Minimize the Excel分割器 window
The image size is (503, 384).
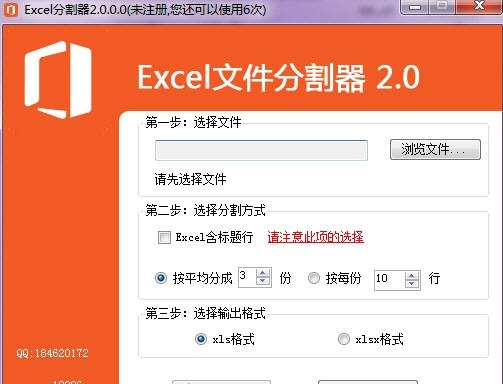(415, 7)
